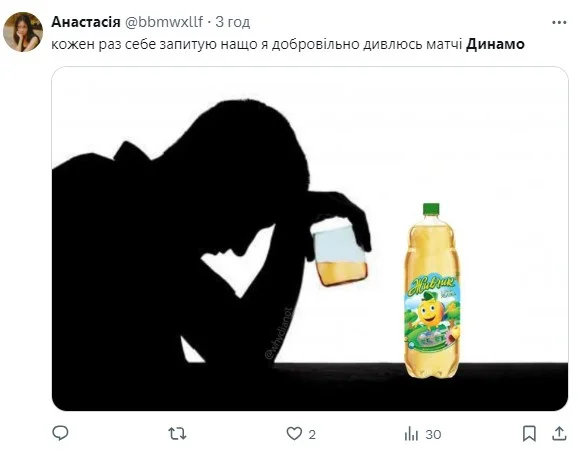Click the Живчик logo on the bottle label

[433, 285]
